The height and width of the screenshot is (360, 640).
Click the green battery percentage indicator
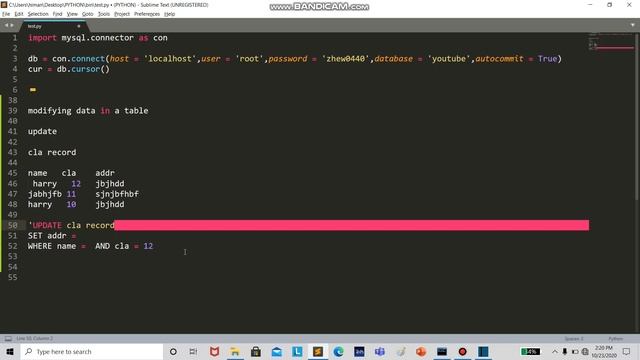pyautogui.click(x=530, y=351)
